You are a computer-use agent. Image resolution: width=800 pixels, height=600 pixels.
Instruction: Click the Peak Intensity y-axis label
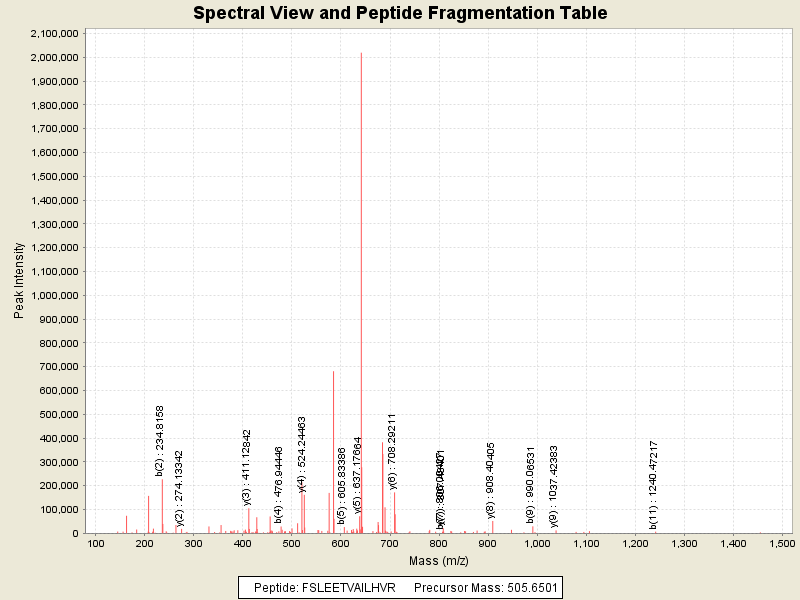point(19,283)
